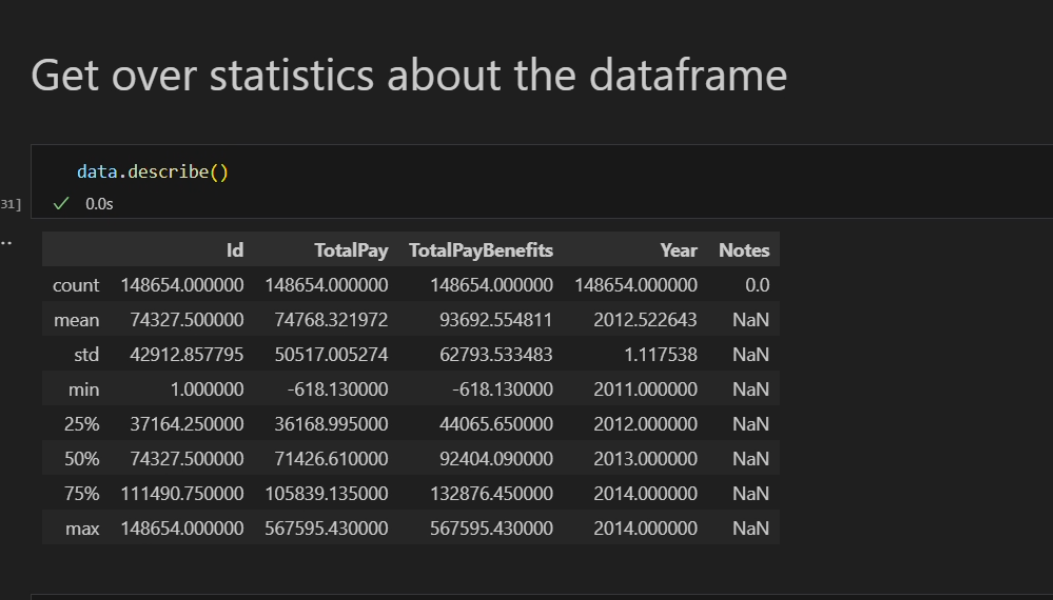Select the markdown heading about dataframe statistics
1053x600 pixels.
[x=409, y=75]
